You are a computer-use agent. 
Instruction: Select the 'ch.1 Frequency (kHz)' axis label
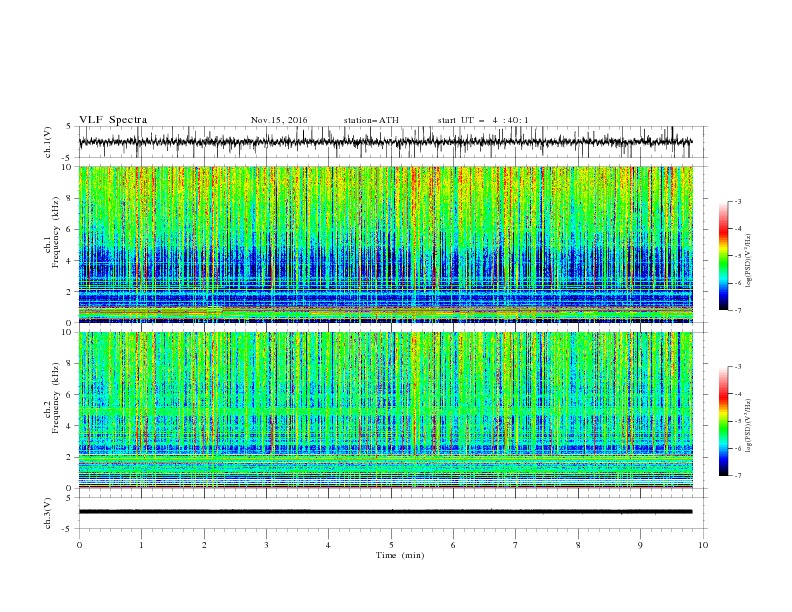[x=53, y=233]
